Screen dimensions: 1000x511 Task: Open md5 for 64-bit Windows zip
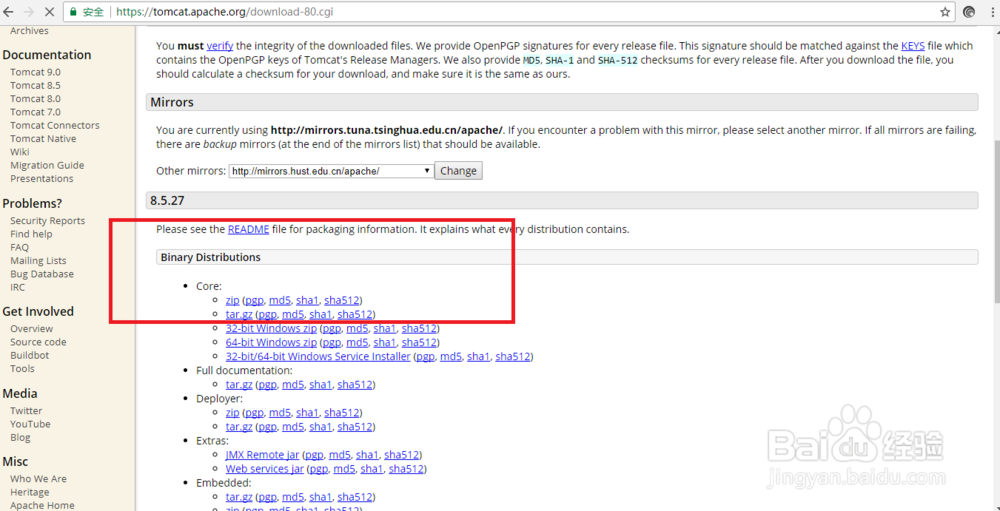[x=357, y=343]
